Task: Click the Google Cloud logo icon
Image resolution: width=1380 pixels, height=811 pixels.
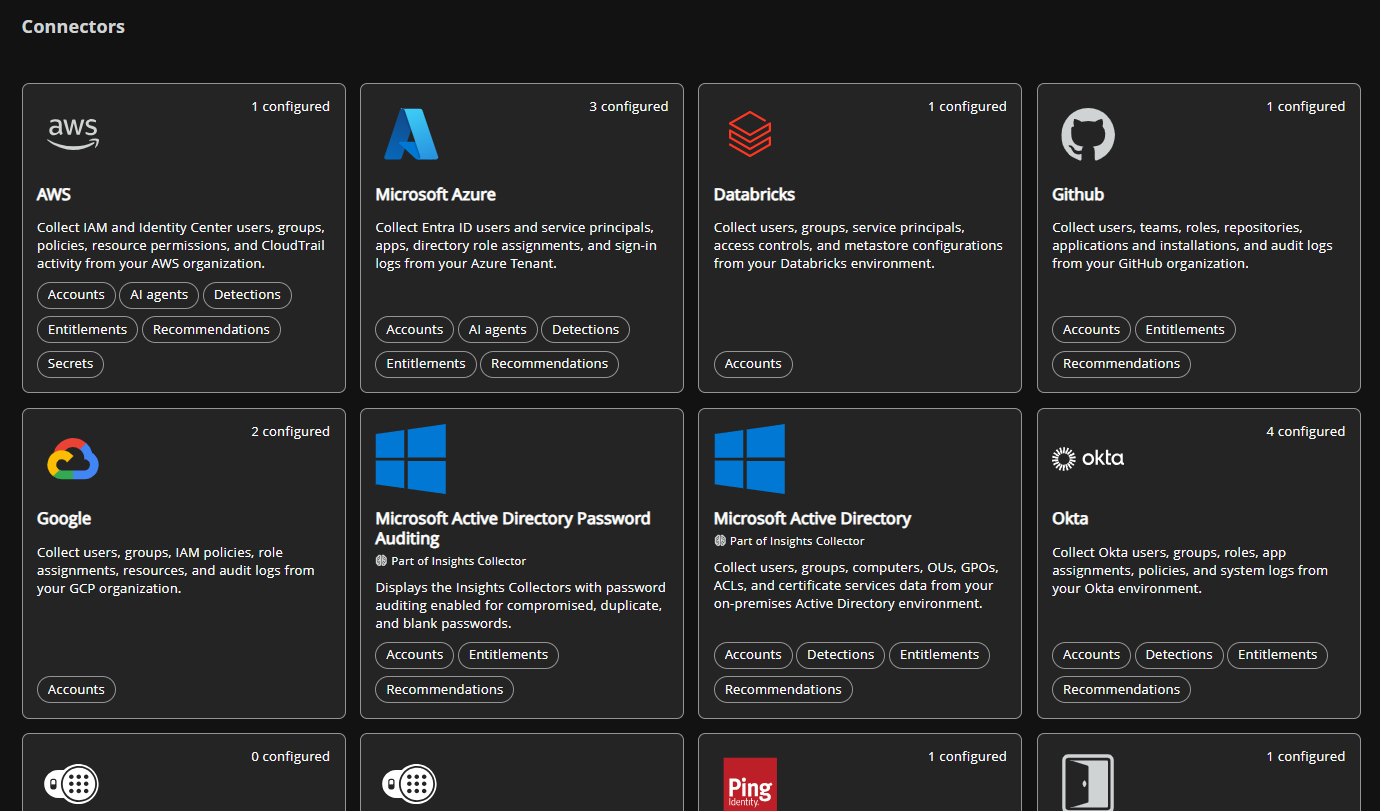Action: click(73, 459)
